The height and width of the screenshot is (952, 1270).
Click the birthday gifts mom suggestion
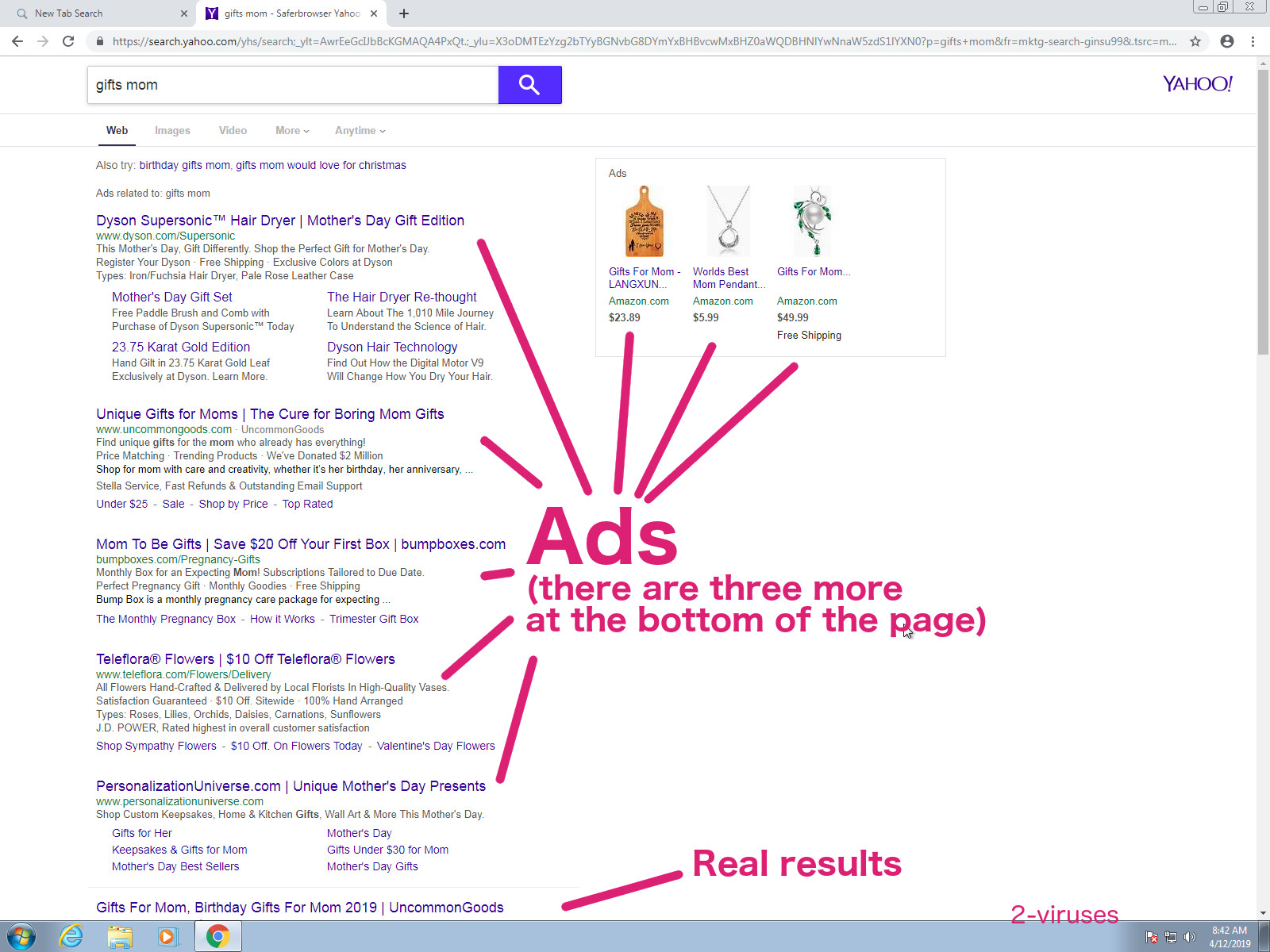tap(183, 165)
